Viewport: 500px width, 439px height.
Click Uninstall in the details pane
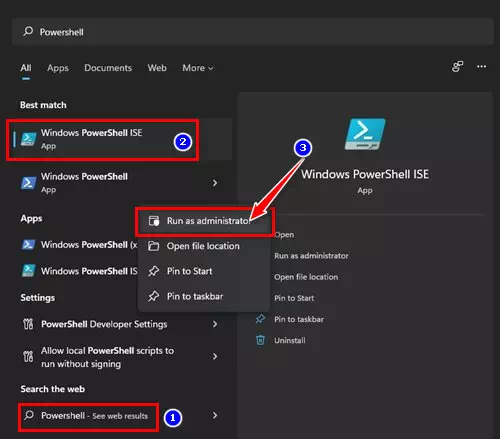point(290,341)
